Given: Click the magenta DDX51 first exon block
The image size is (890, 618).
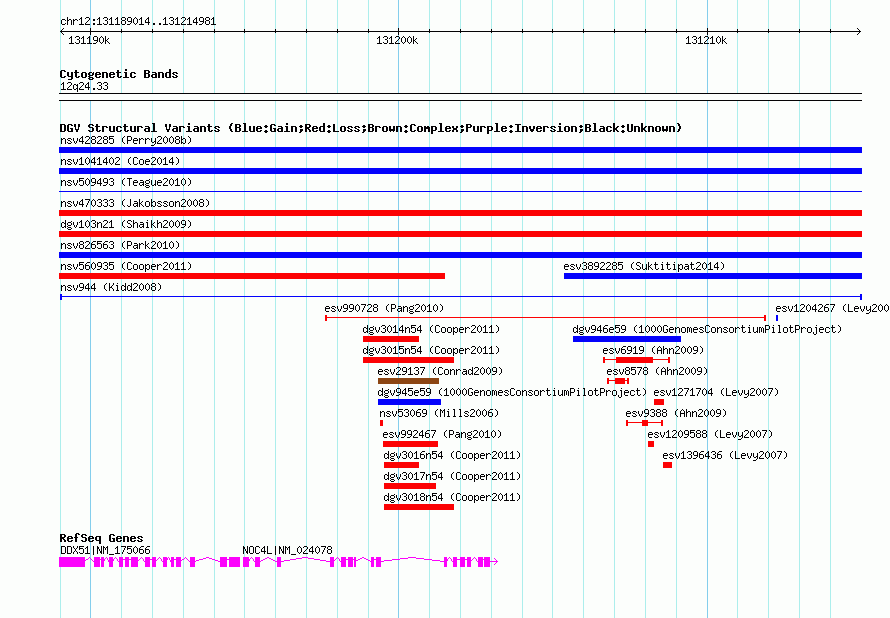Looking at the screenshot, I should tap(72, 562).
